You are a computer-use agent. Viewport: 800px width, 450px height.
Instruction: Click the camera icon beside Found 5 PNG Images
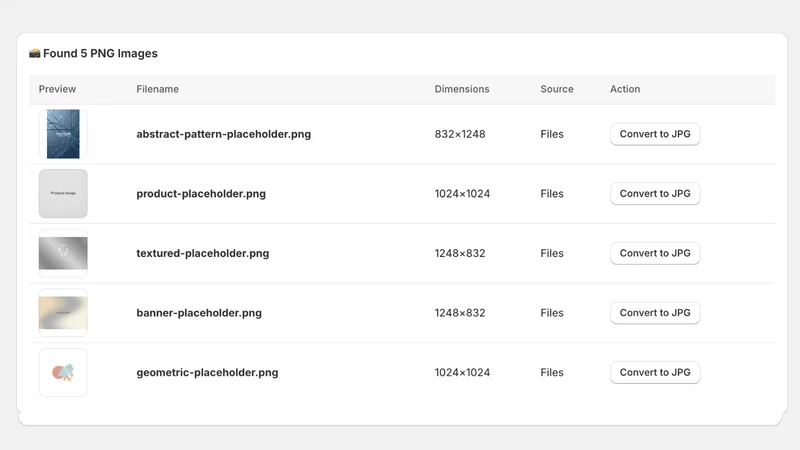[x=35, y=53]
